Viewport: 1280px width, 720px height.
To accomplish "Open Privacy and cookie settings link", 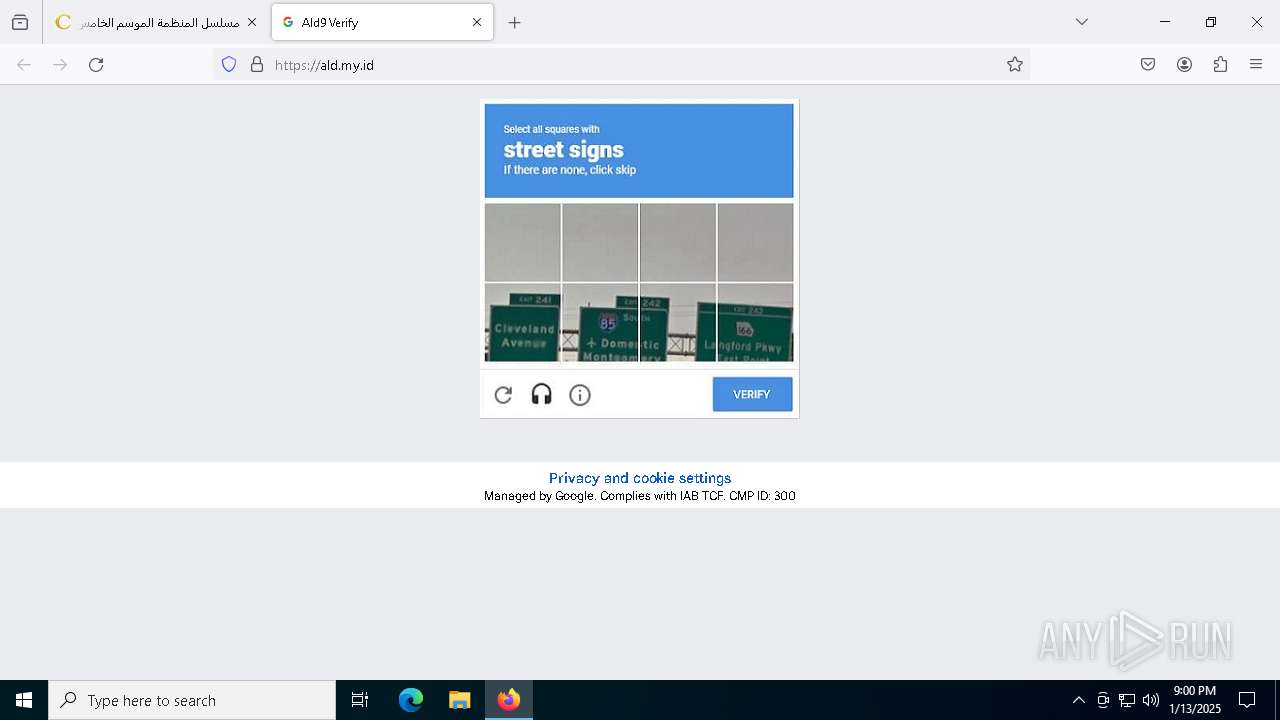I will 640,478.
